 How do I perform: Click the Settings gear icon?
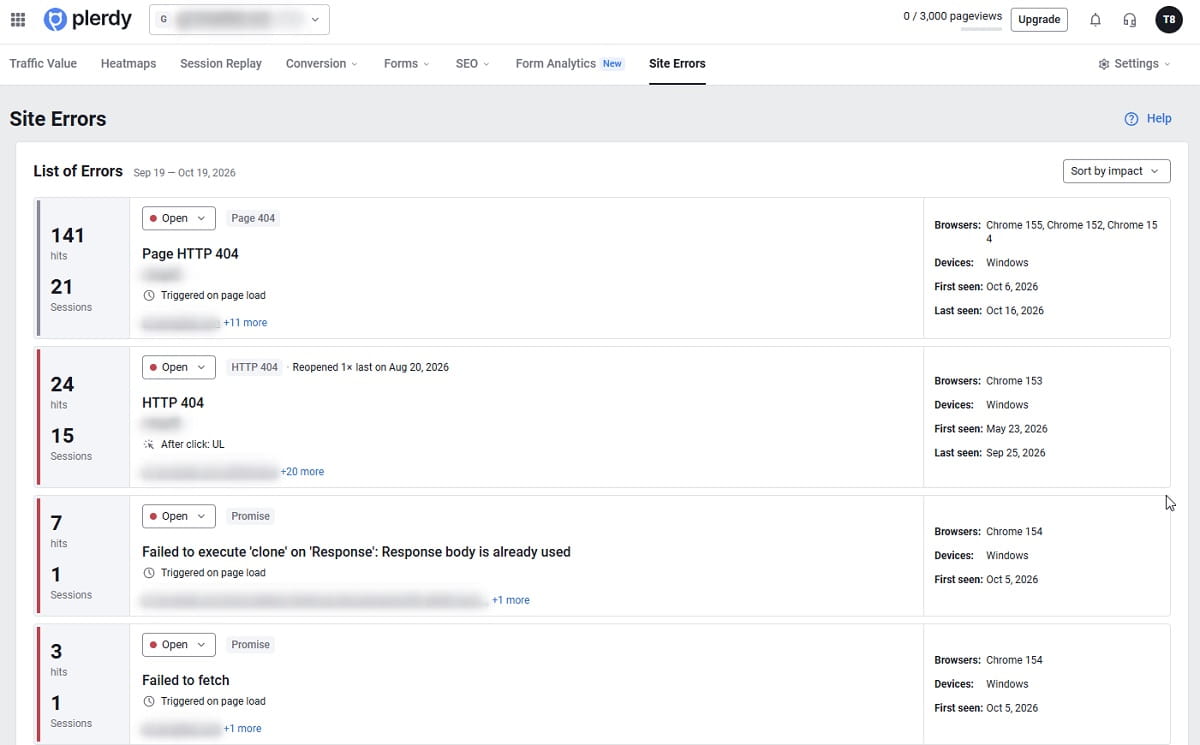[x=1104, y=64]
